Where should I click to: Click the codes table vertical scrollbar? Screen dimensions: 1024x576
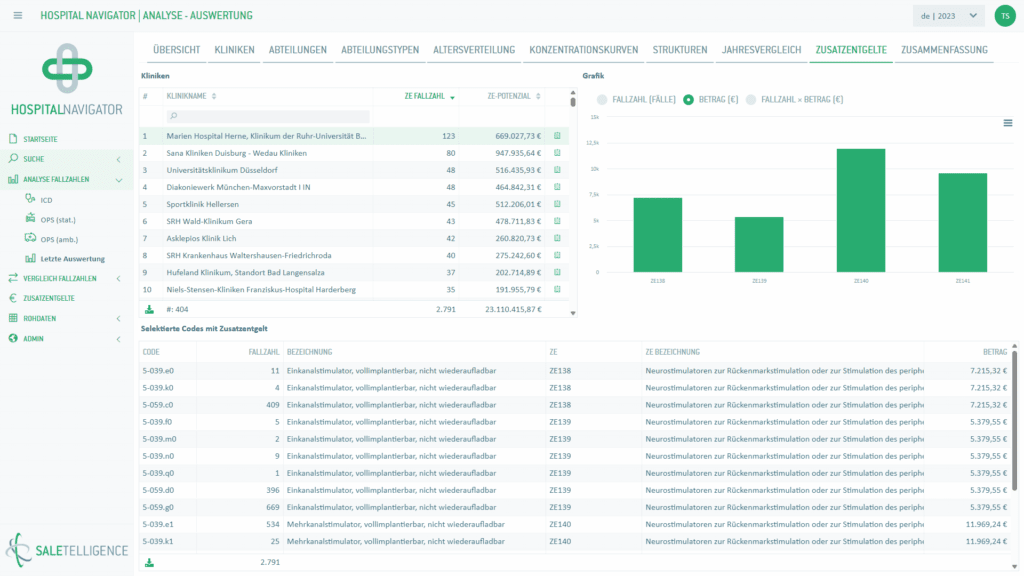[x=1014, y=419]
